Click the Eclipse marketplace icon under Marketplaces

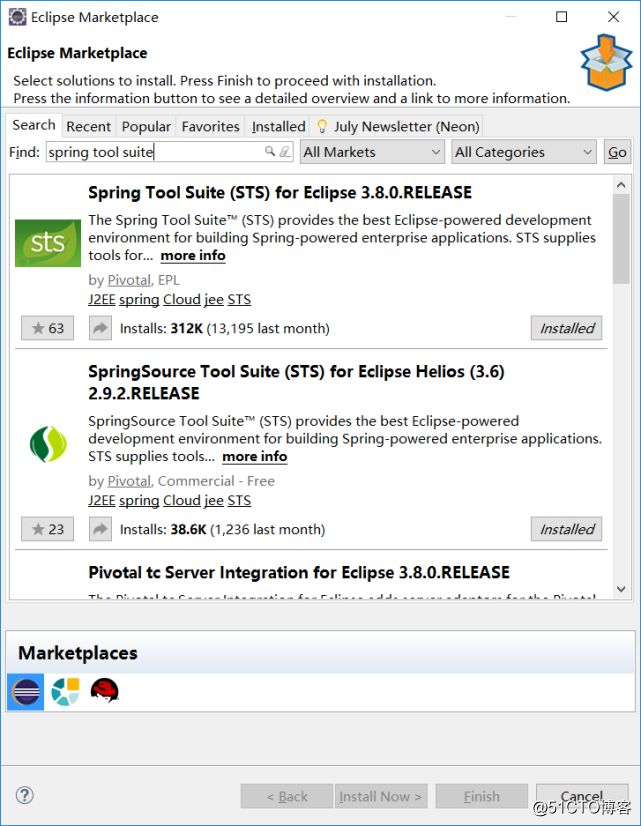25,692
